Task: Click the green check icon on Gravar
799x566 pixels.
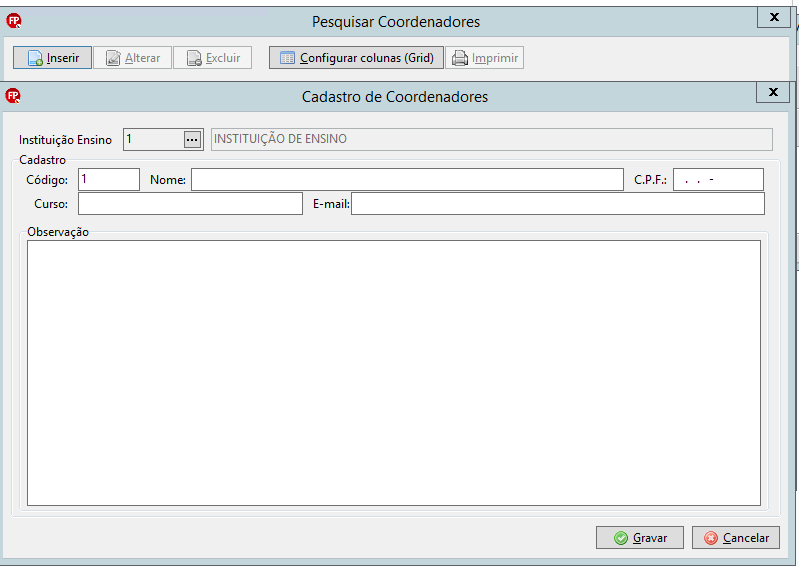Action: point(621,538)
